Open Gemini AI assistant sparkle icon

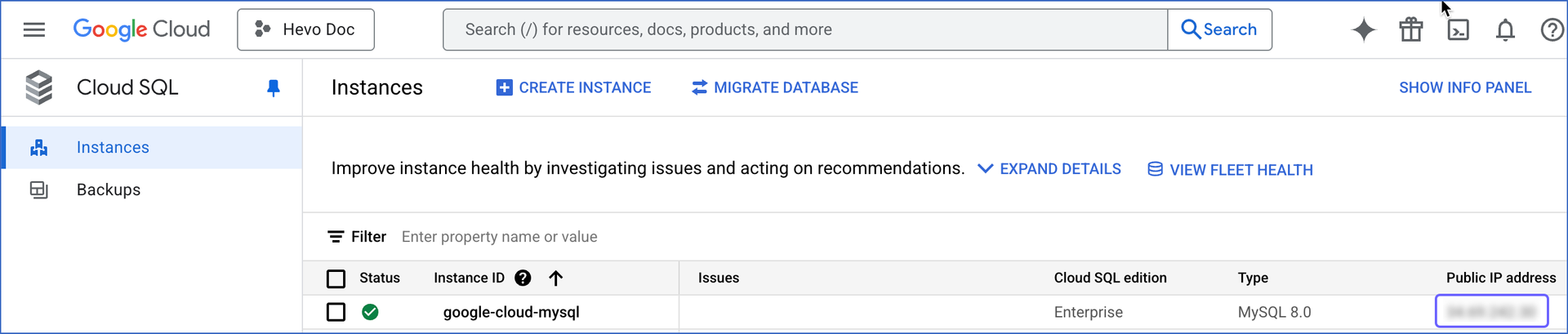1364,30
